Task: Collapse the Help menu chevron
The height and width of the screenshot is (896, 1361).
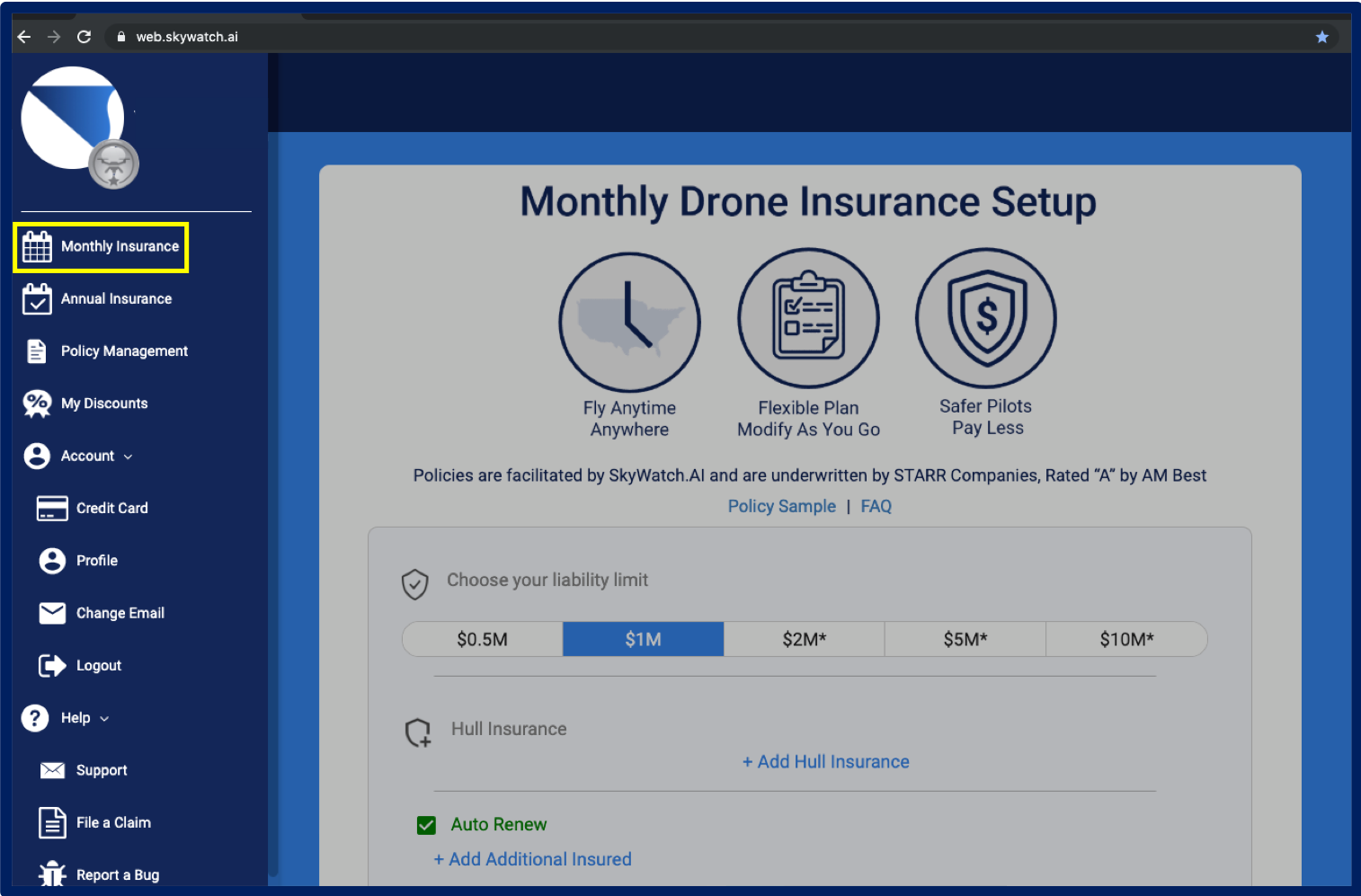Action: coord(104,719)
